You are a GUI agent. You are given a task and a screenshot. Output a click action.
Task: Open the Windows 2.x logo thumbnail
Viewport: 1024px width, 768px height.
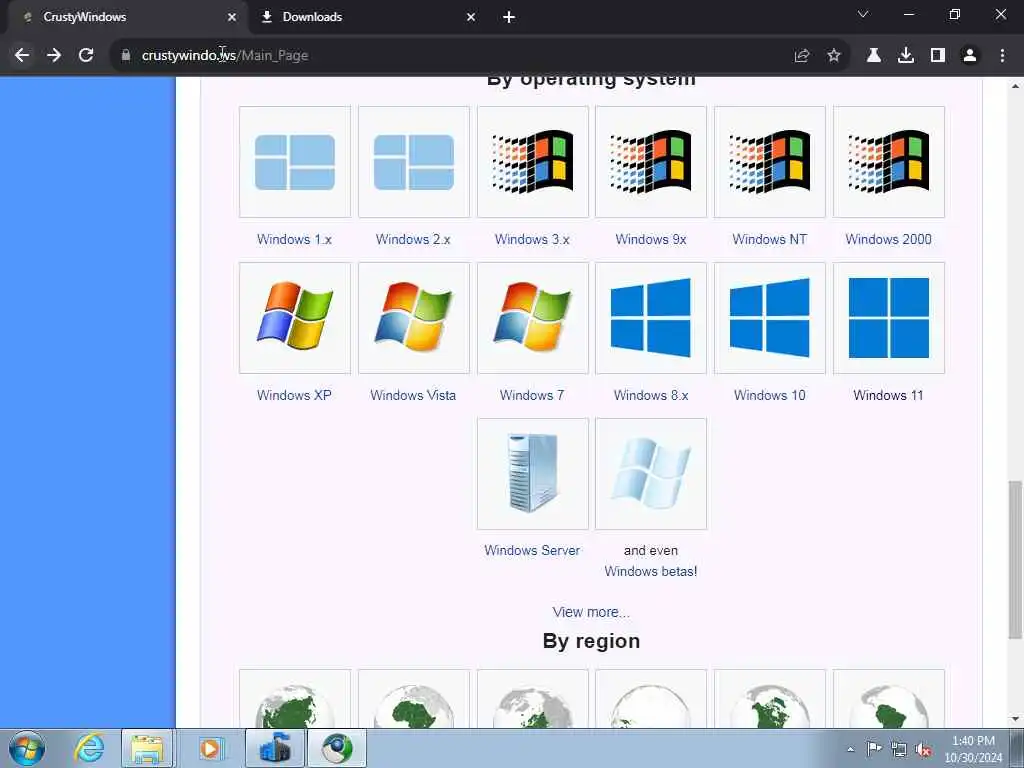click(x=413, y=162)
